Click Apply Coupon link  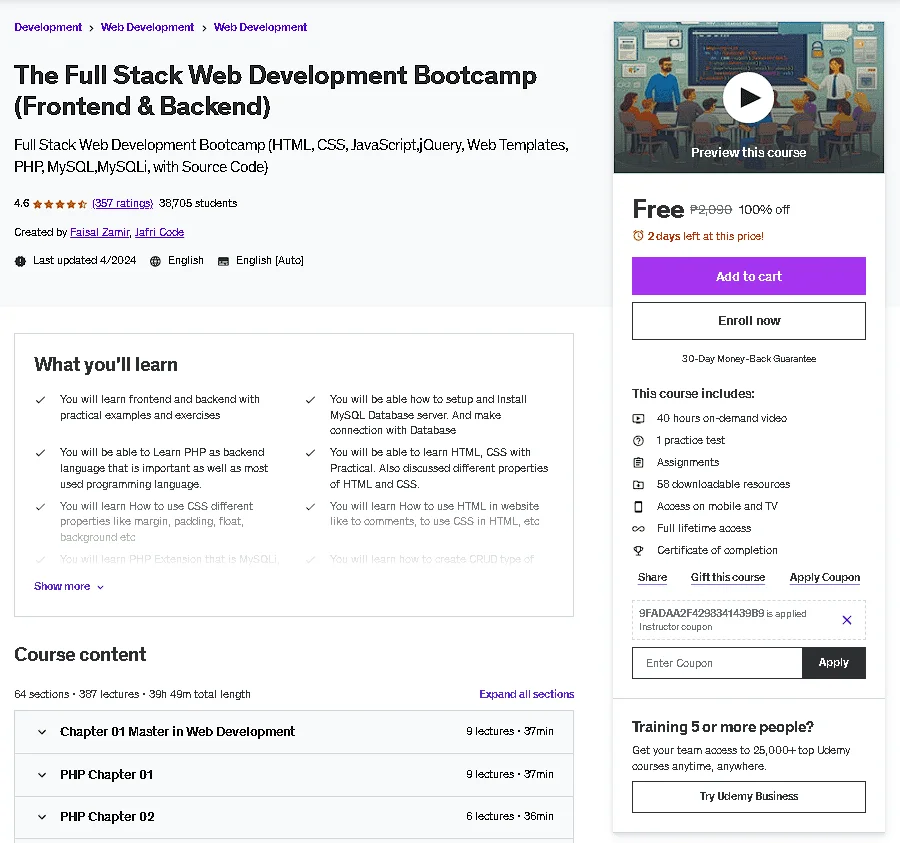(x=825, y=577)
